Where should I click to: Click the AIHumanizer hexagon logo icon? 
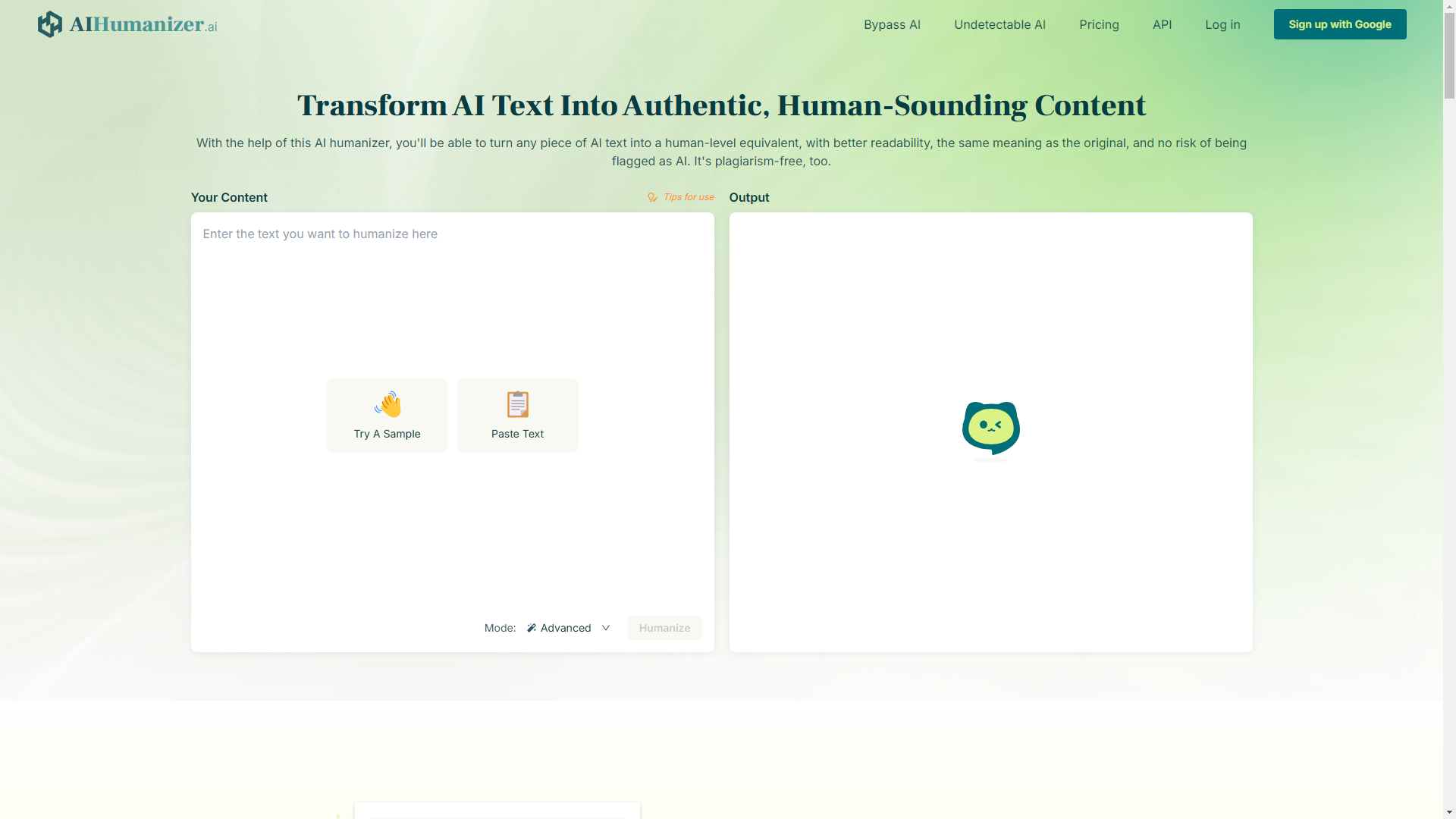pyautogui.click(x=50, y=24)
